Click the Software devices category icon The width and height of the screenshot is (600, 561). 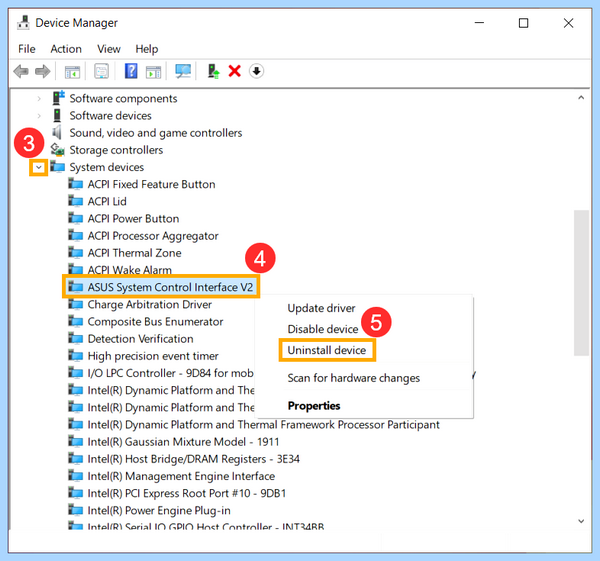click(57, 115)
